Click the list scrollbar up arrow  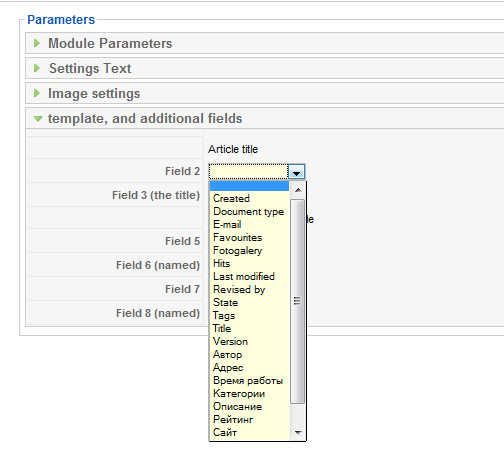click(298, 190)
